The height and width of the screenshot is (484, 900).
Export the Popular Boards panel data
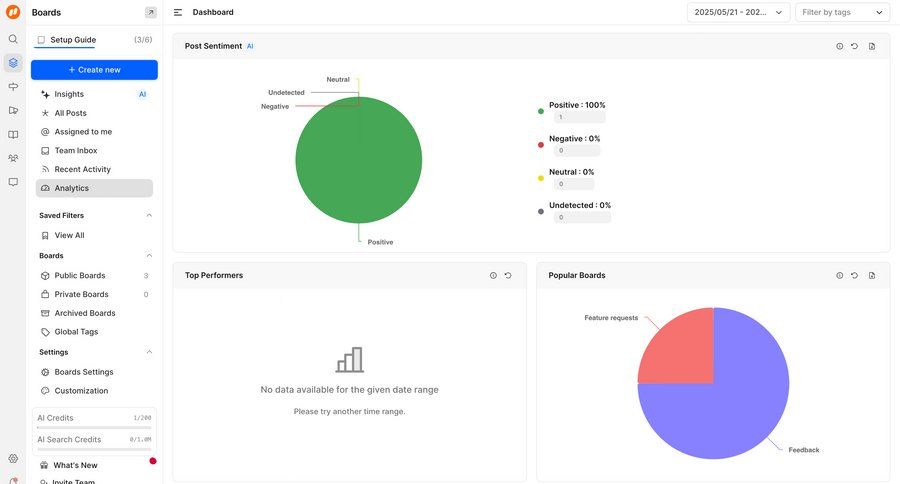pos(872,276)
